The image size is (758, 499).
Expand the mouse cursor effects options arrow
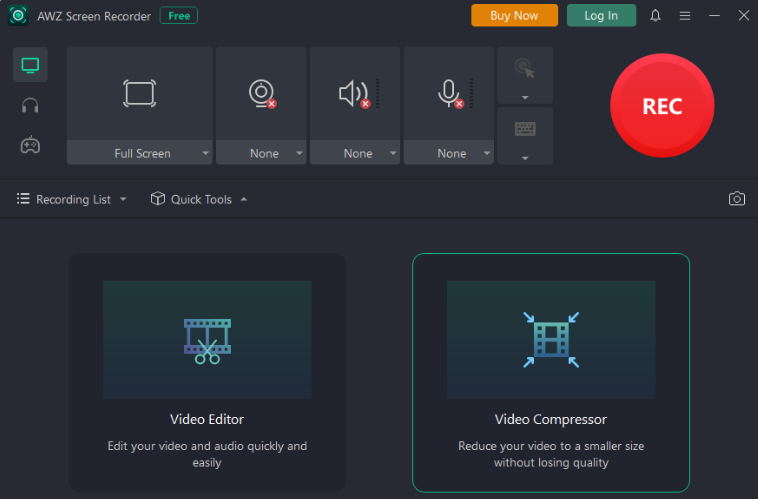(x=525, y=98)
